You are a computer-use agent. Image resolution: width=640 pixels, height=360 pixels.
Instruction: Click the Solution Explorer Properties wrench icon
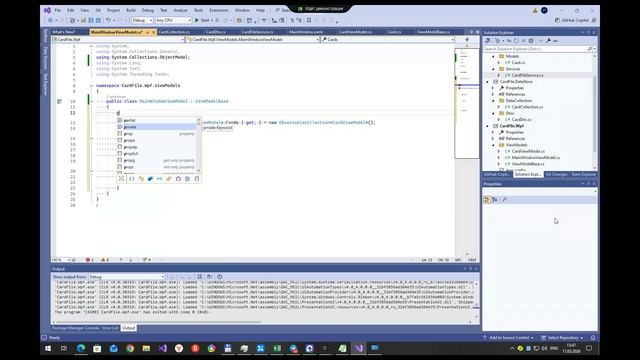point(548,41)
